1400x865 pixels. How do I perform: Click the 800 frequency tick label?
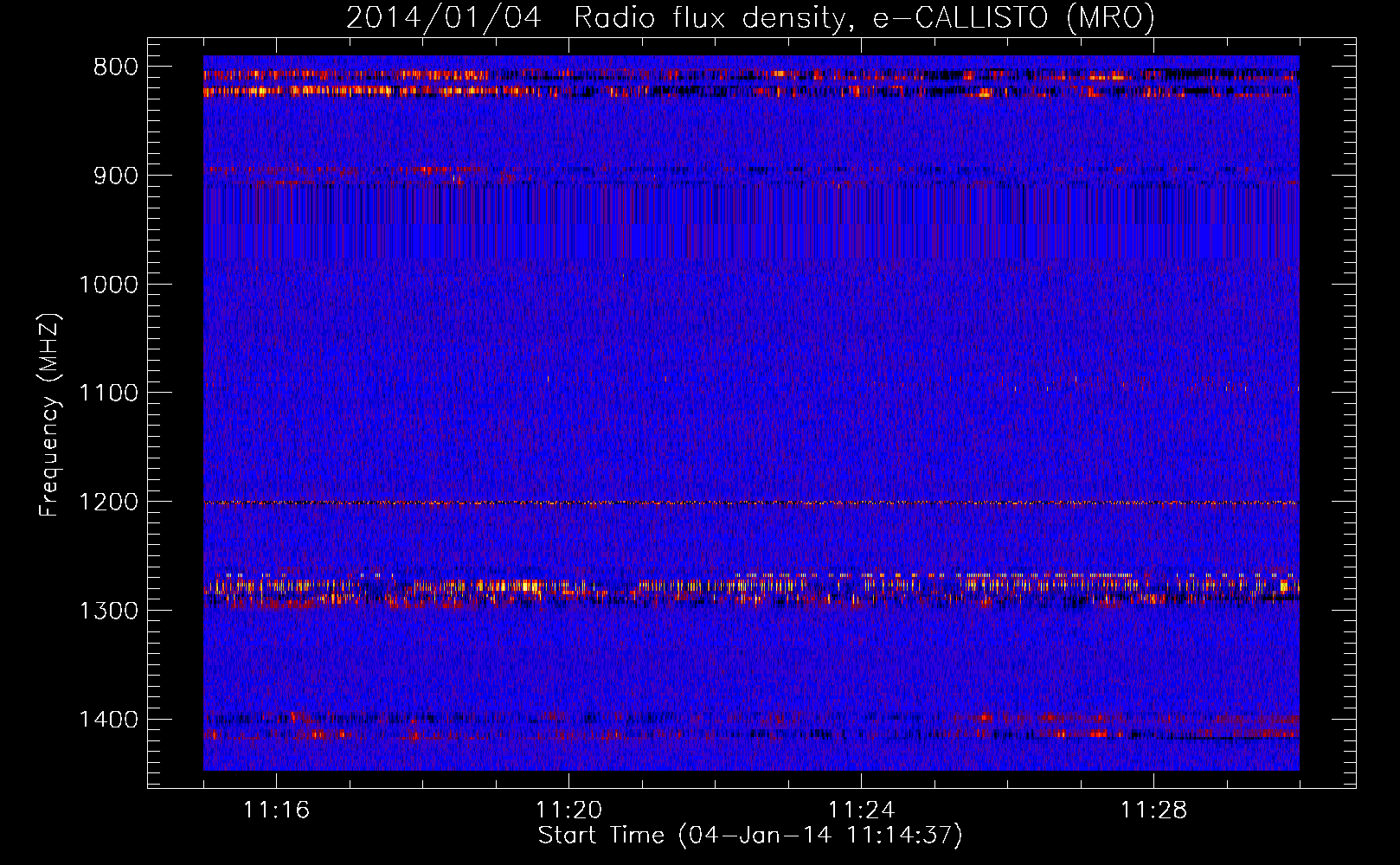(116, 67)
